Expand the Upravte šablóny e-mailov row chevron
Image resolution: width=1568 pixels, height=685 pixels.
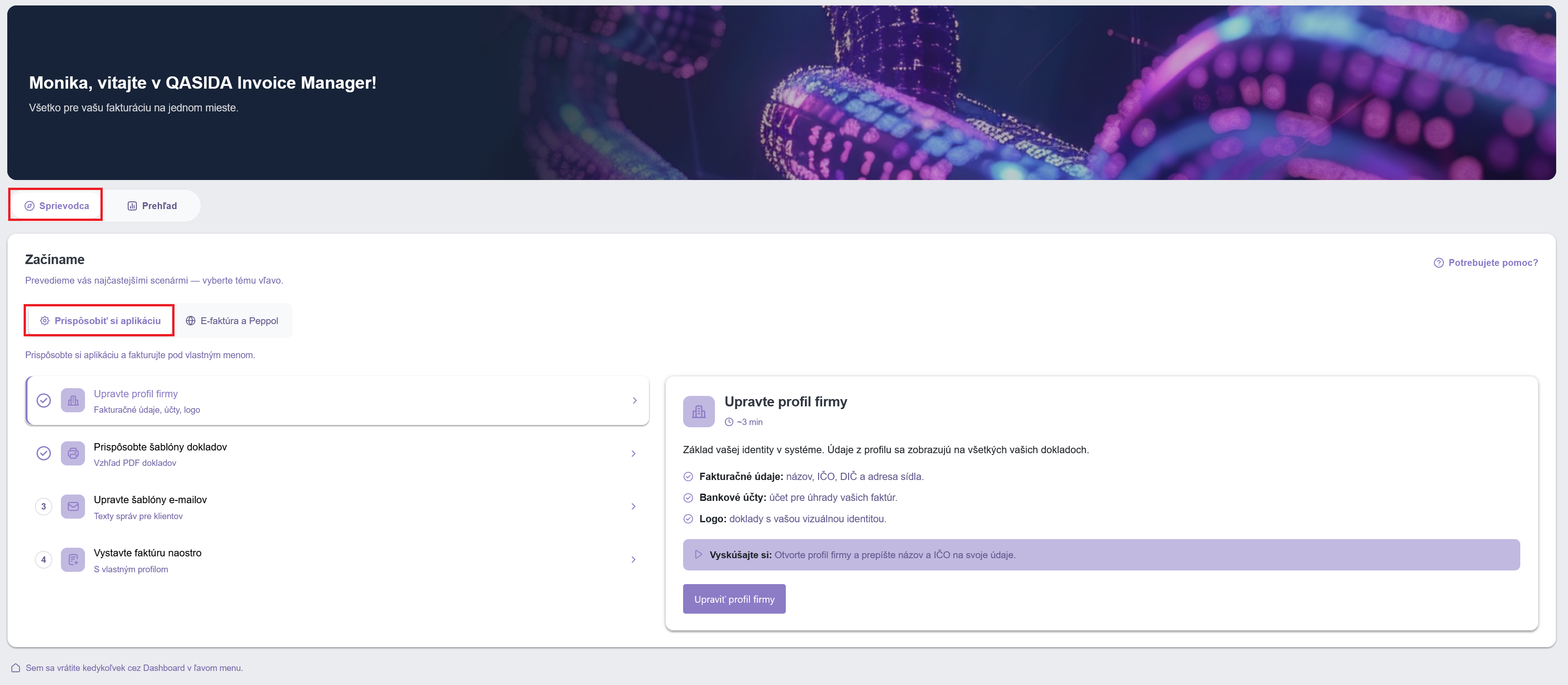click(633, 507)
